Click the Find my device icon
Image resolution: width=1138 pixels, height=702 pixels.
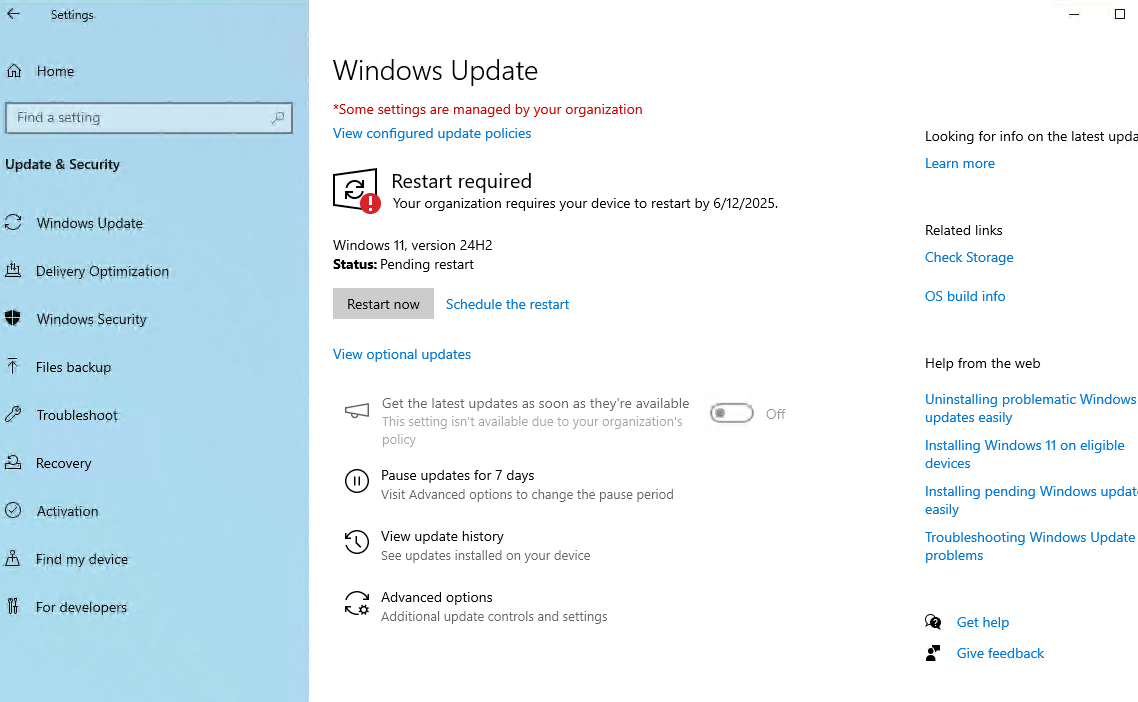point(12,558)
